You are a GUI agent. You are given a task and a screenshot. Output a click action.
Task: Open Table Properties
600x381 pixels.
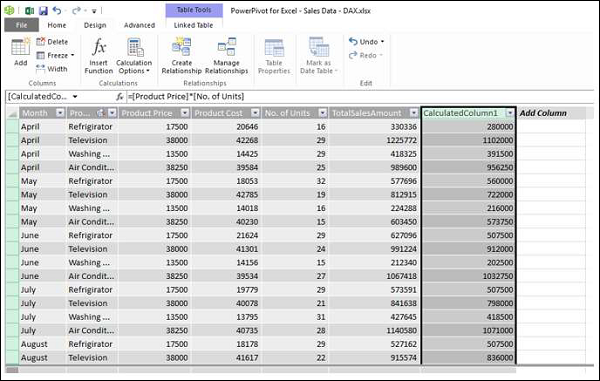[274, 56]
